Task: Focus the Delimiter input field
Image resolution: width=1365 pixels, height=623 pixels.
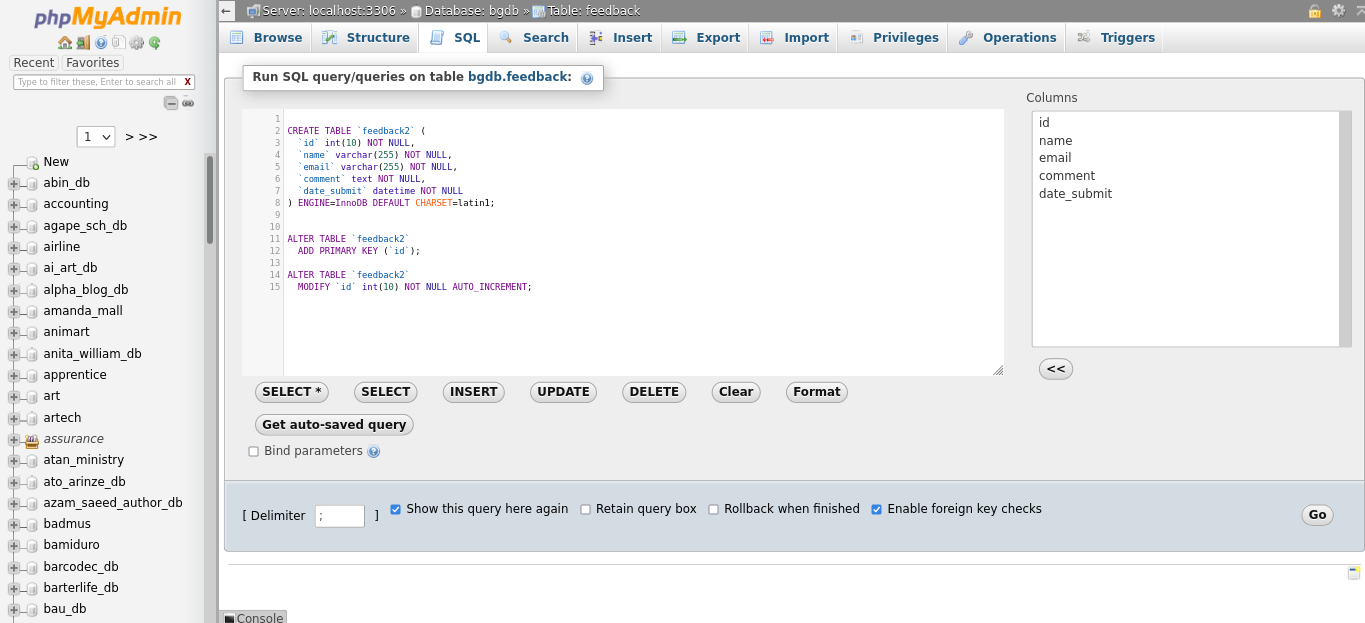Action: point(340,516)
